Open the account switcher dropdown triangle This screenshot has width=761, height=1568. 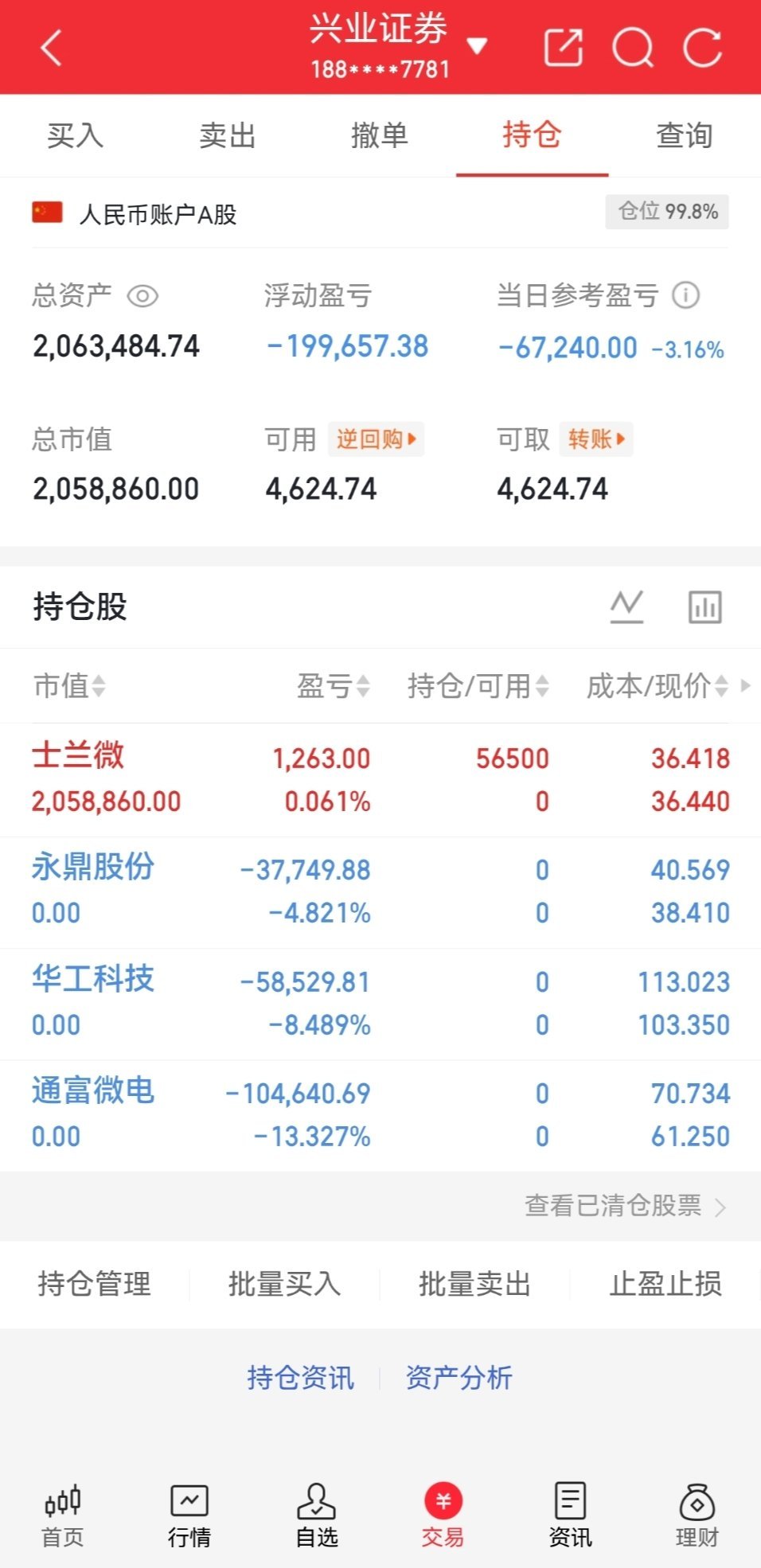tap(477, 46)
